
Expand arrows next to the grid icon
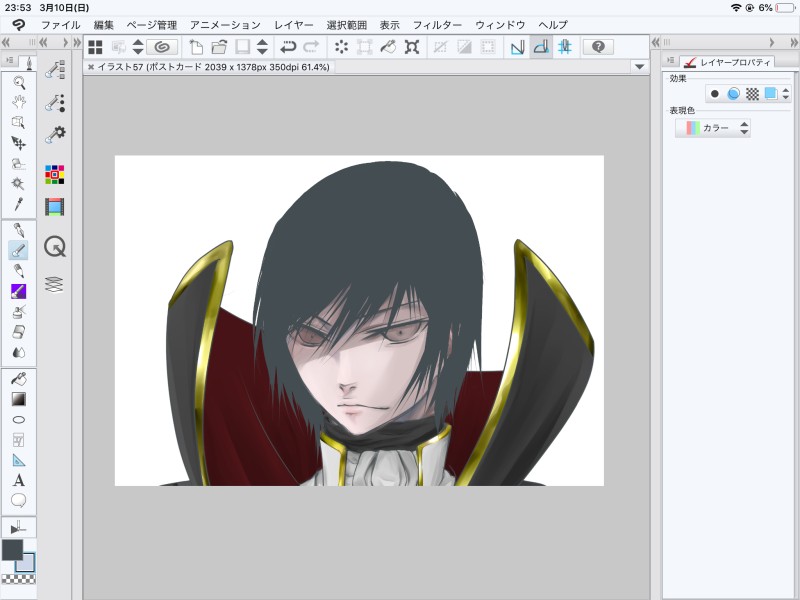138,47
